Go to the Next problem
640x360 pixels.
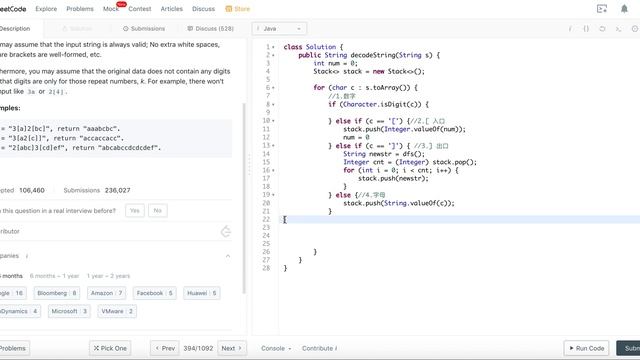[x=232, y=348]
